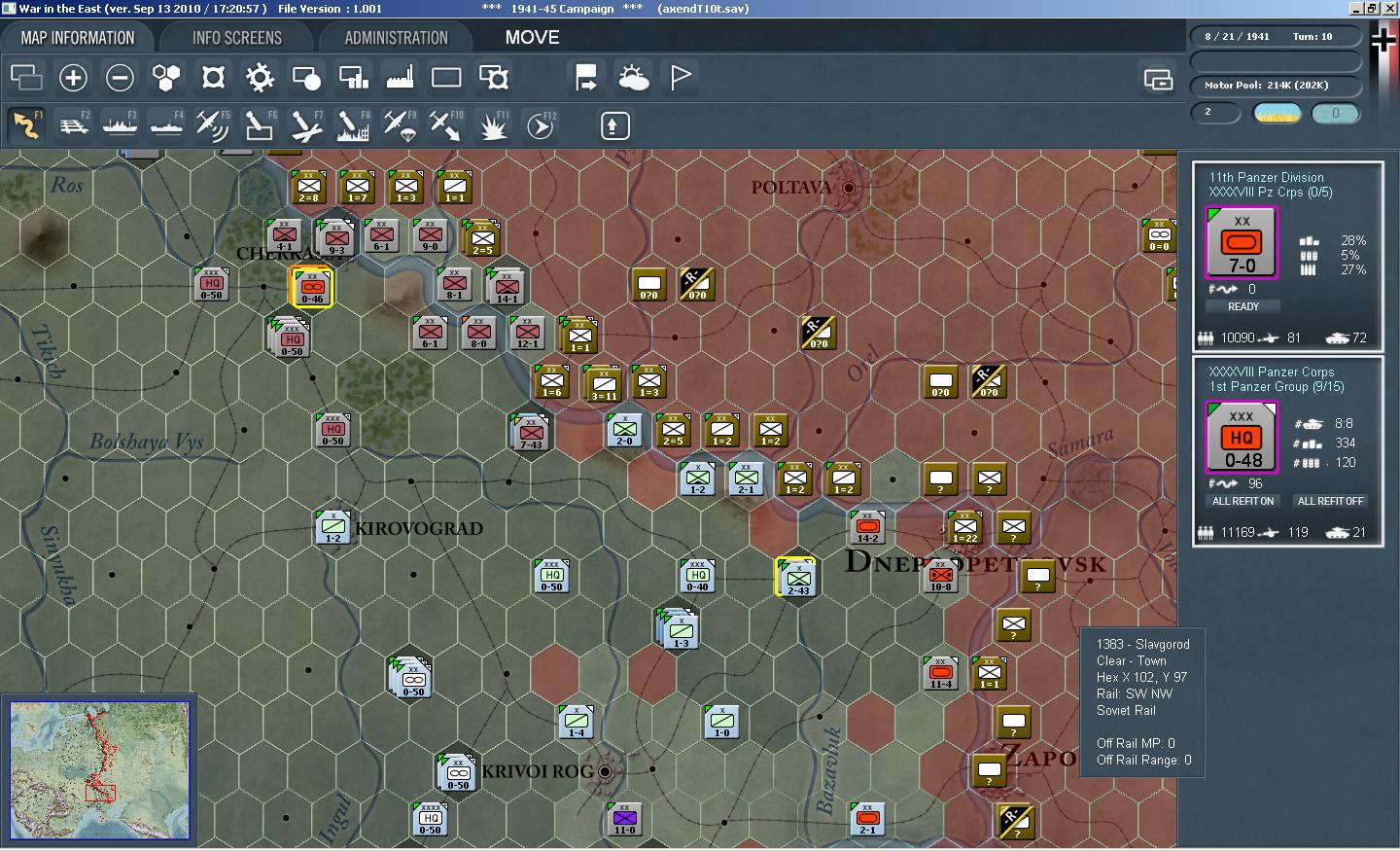Select air recon F5 plane icon
Viewport: 1400px width, 852px height.
[x=213, y=125]
